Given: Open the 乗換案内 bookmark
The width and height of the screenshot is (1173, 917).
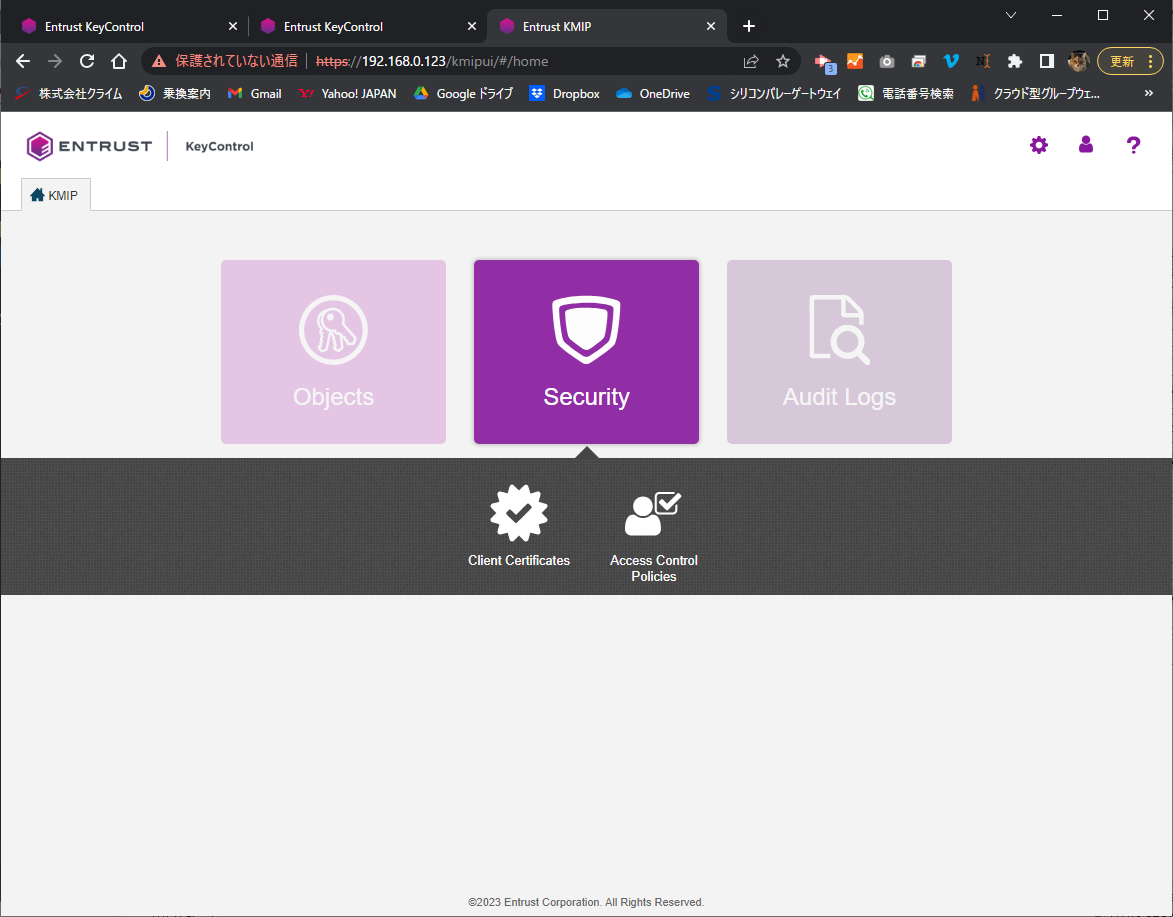Looking at the screenshot, I should (175, 93).
